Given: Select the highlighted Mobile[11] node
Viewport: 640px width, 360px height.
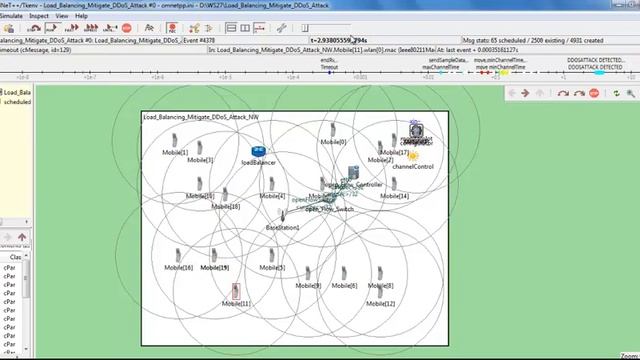Looking at the screenshot, I should [x=236, y=291].
